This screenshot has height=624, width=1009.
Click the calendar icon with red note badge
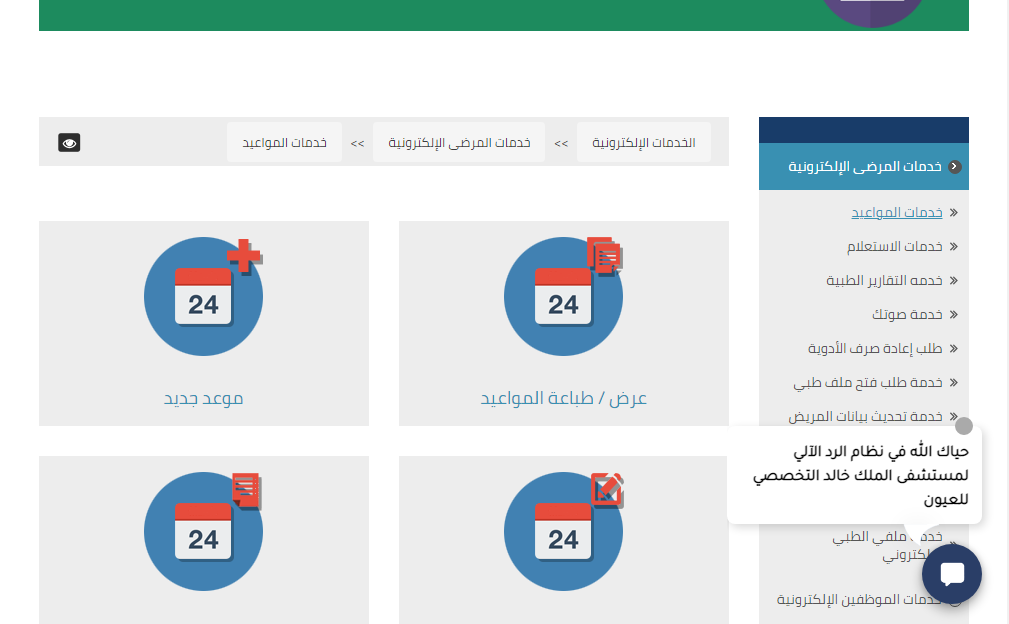(203, 530)
